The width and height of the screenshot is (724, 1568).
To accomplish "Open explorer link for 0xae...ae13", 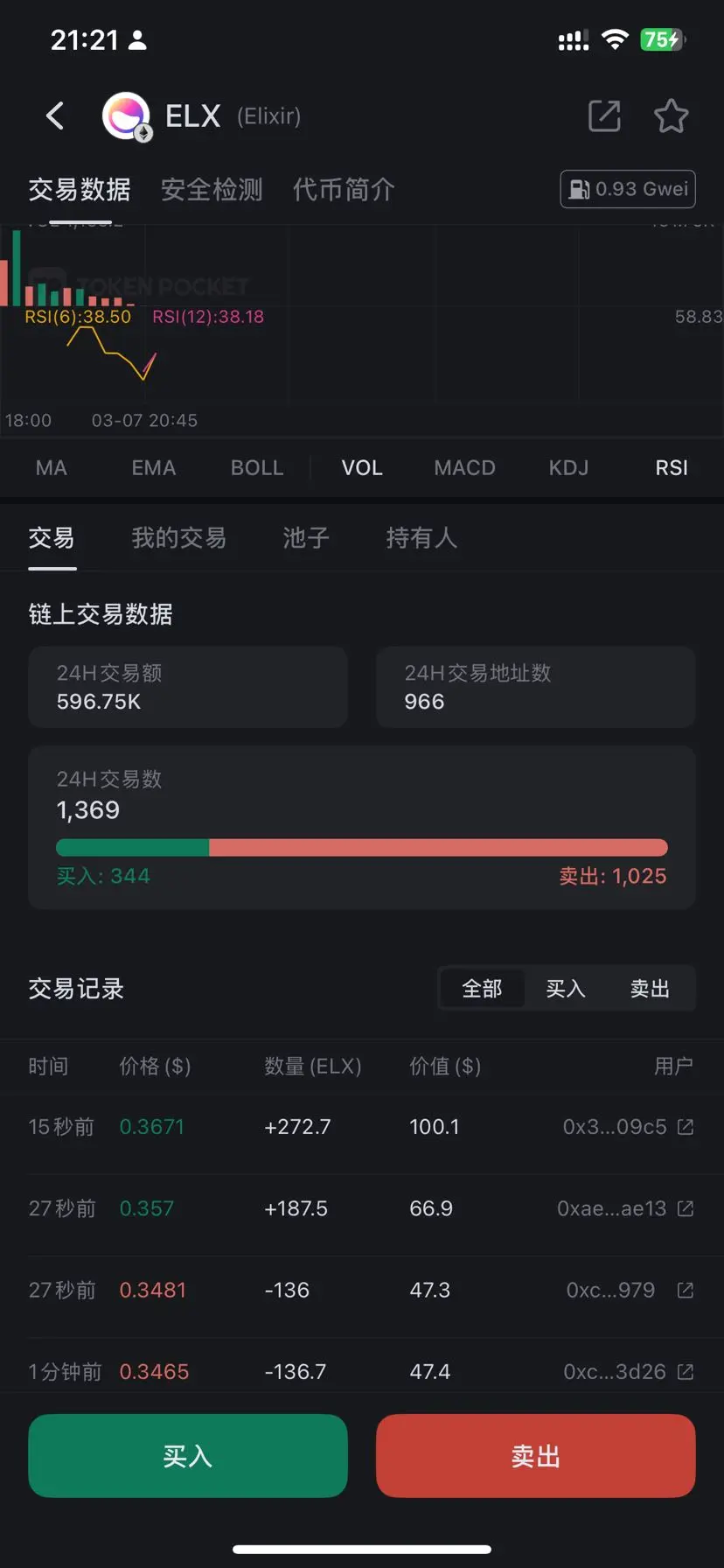I will tap(686, 1208).
